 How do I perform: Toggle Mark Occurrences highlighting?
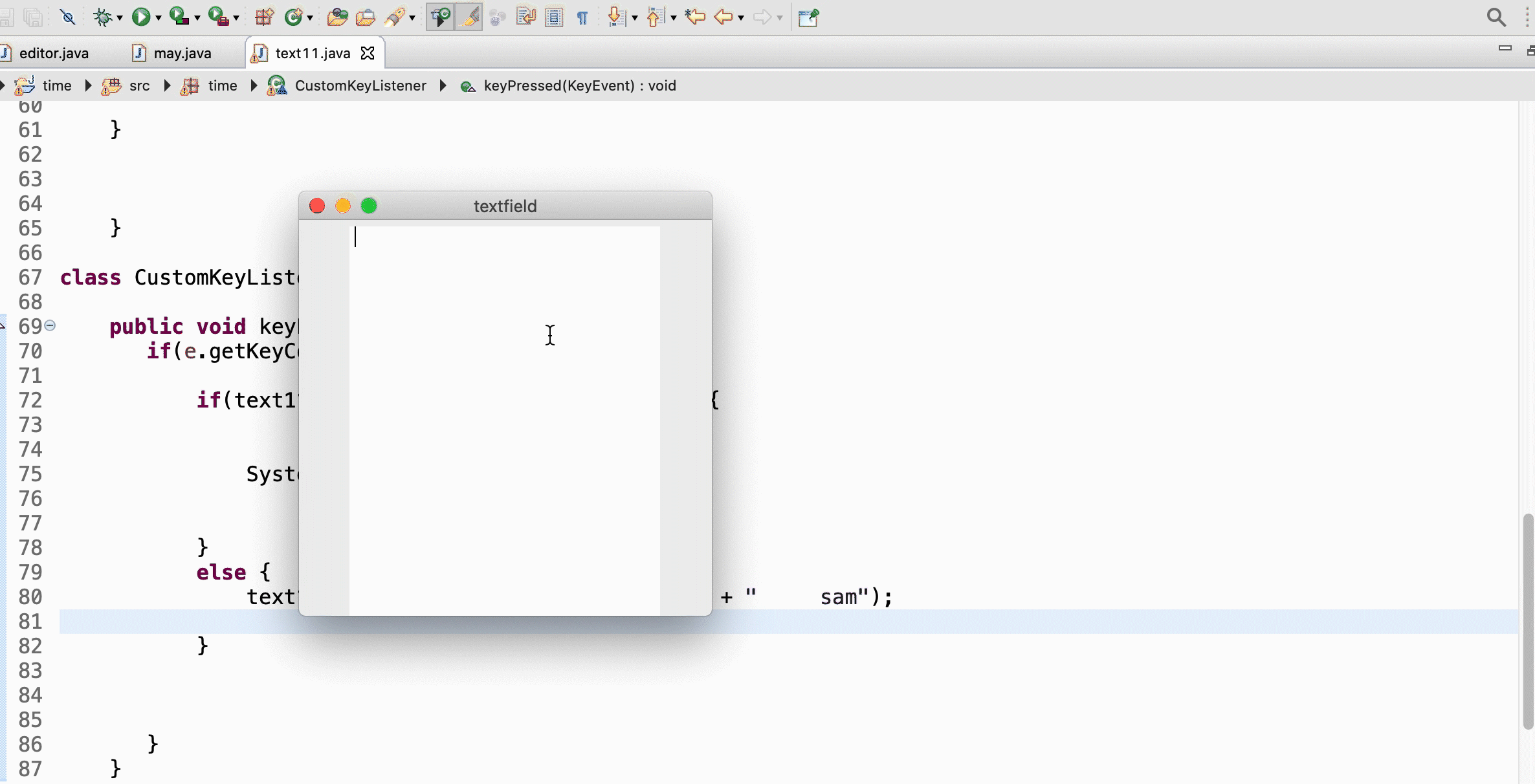(x=469, y=17)
